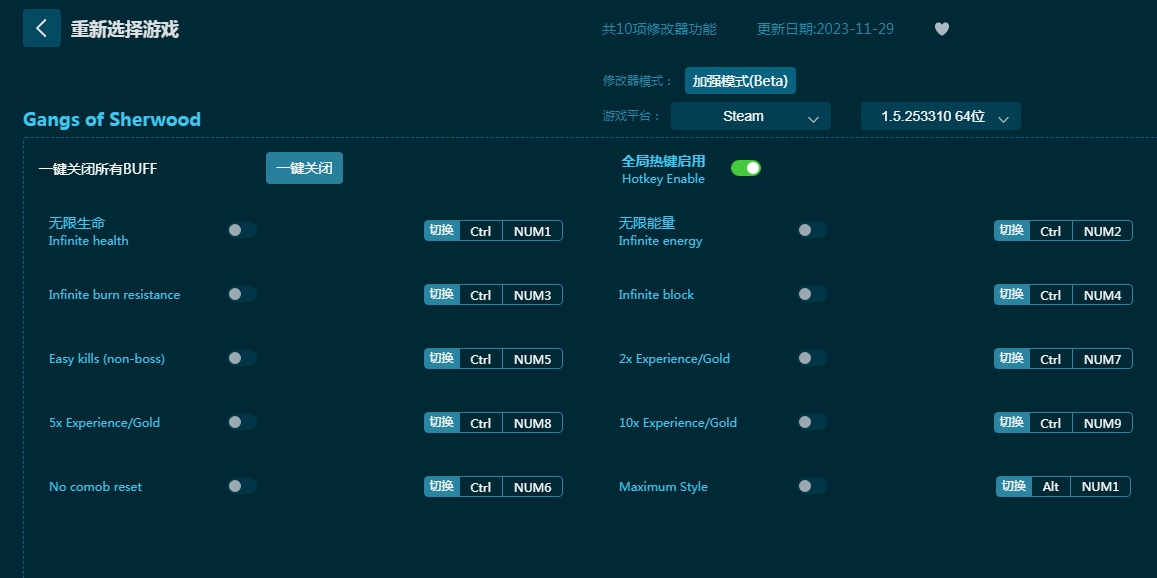Toggle Infinite health switch
Image resolution: width=1157 pixels, height=578 pixels.
(x=241, y=230)
